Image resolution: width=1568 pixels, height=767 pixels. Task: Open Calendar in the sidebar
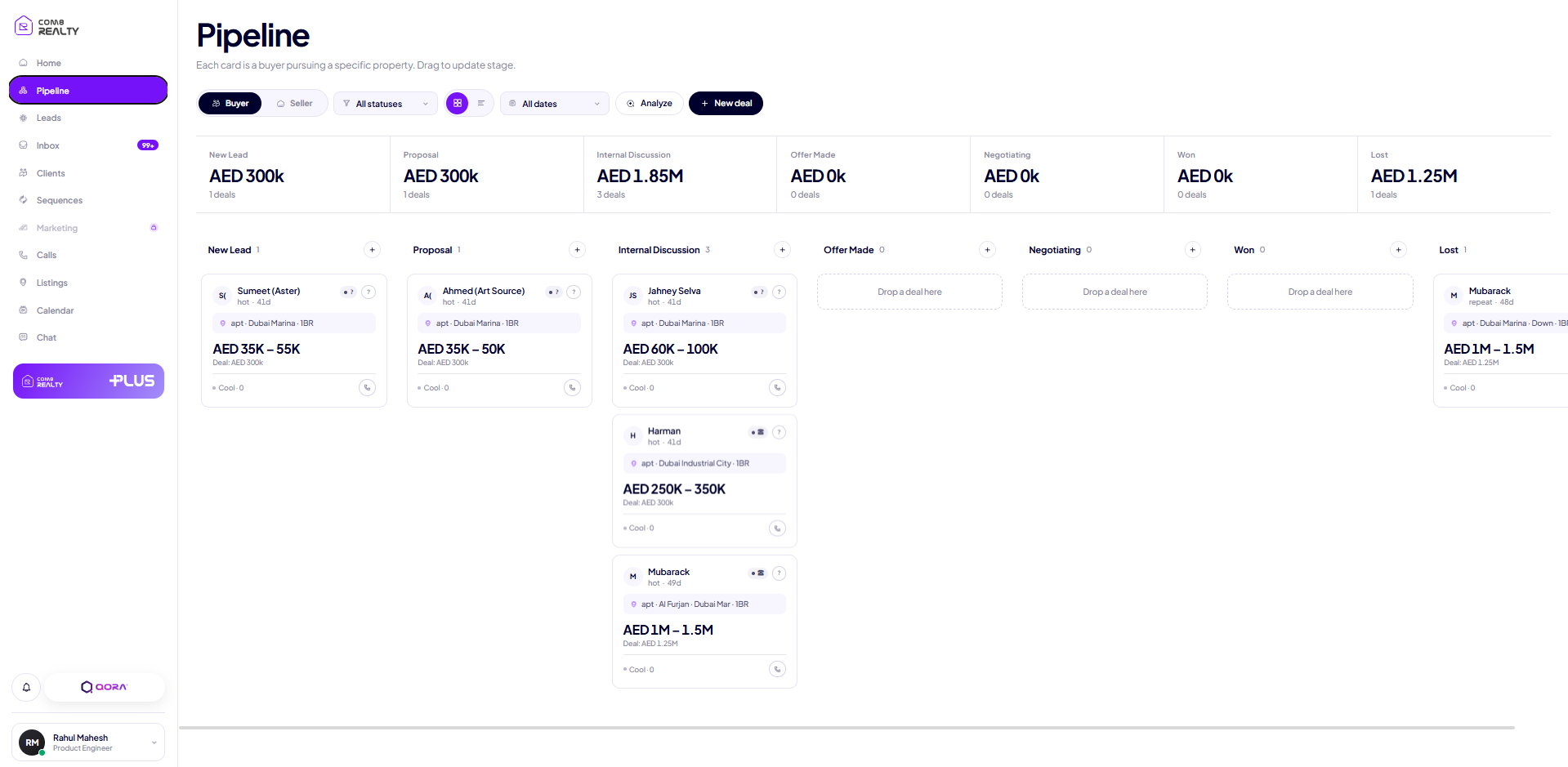coord(88,310)
